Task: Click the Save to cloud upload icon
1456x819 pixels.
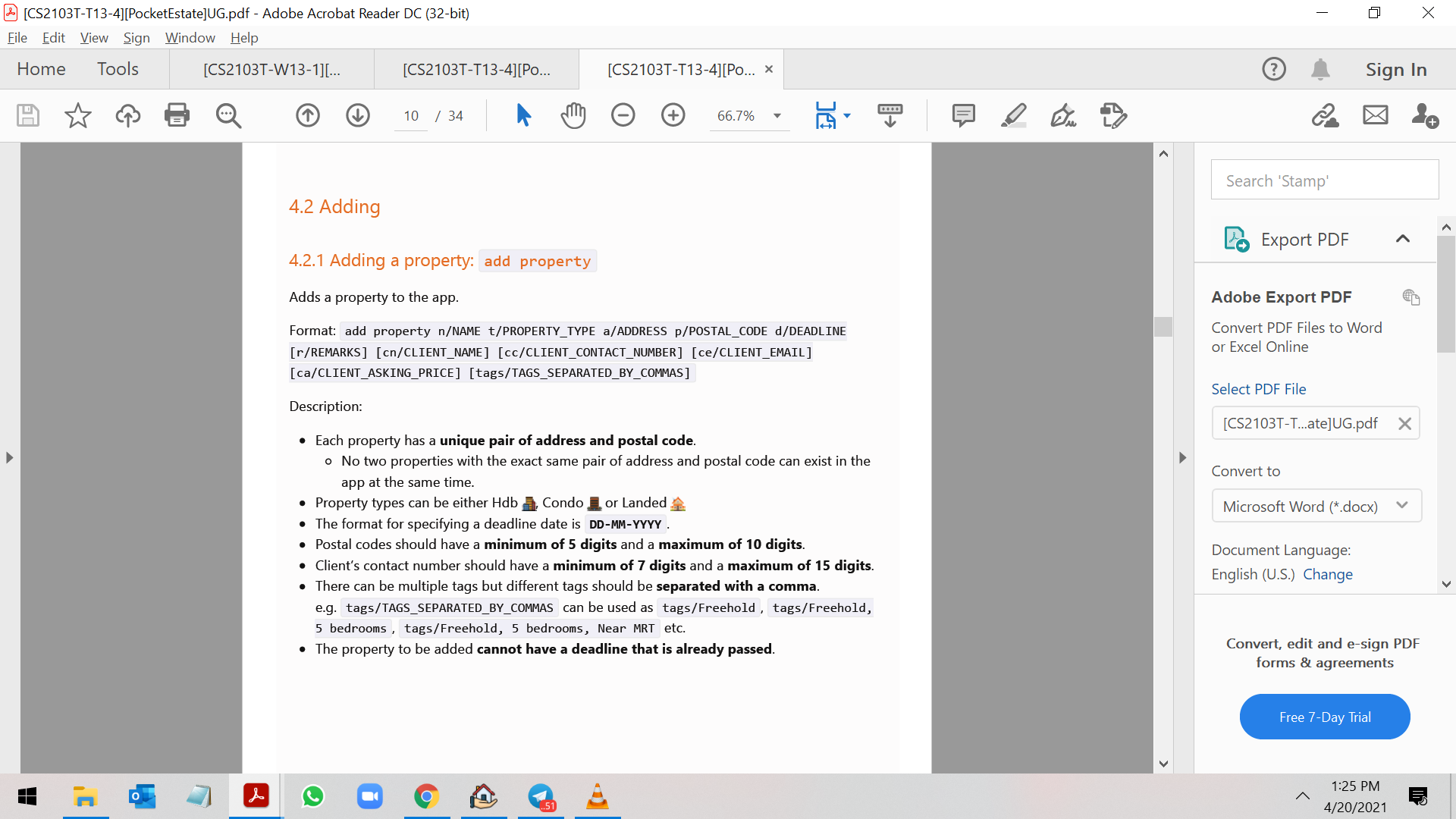Action: tap(127, 115)
